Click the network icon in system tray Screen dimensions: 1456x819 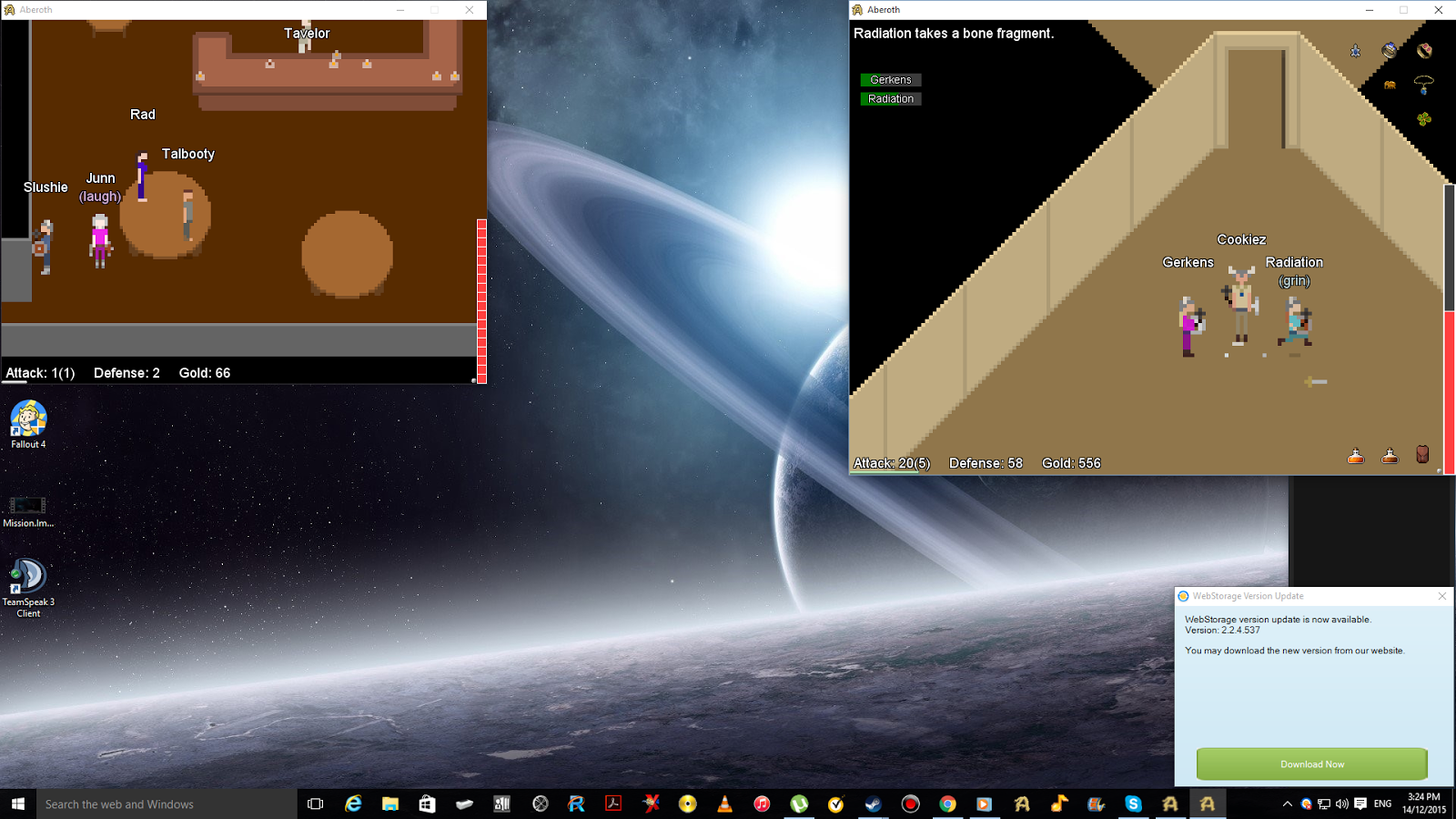pos(1324,804)
